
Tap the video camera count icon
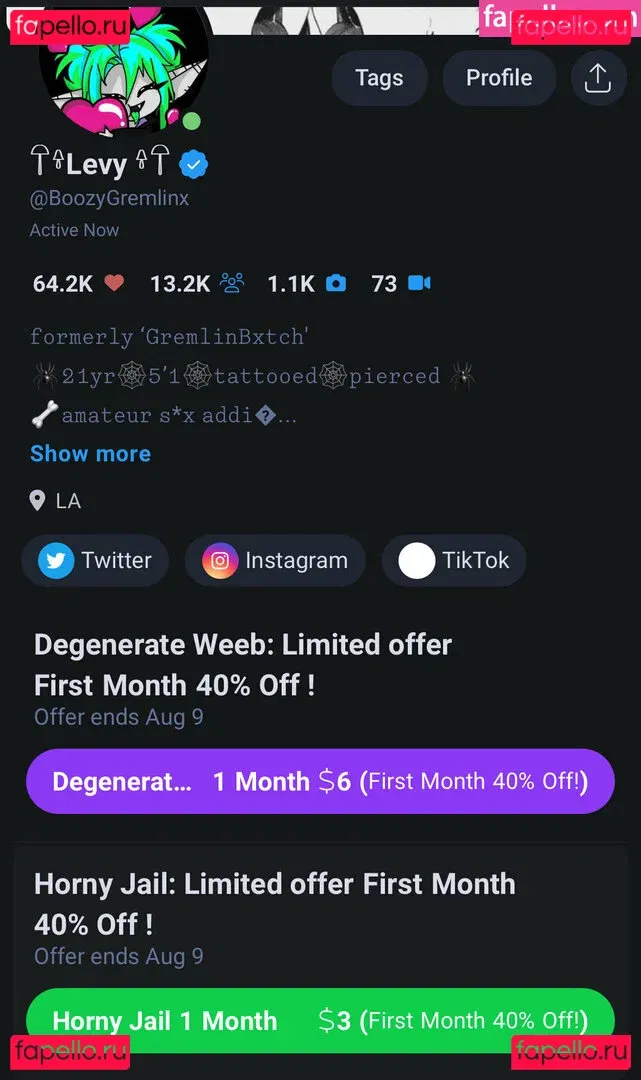[419, 284]
